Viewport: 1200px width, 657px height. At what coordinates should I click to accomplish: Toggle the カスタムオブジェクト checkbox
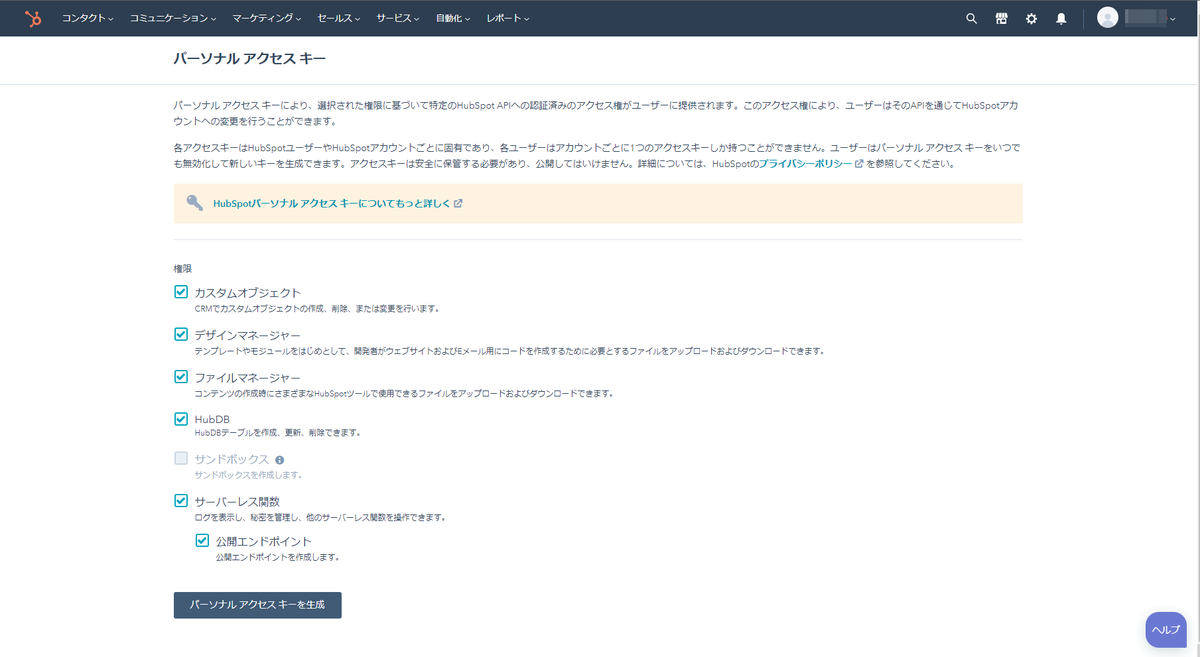pos(181,292)
